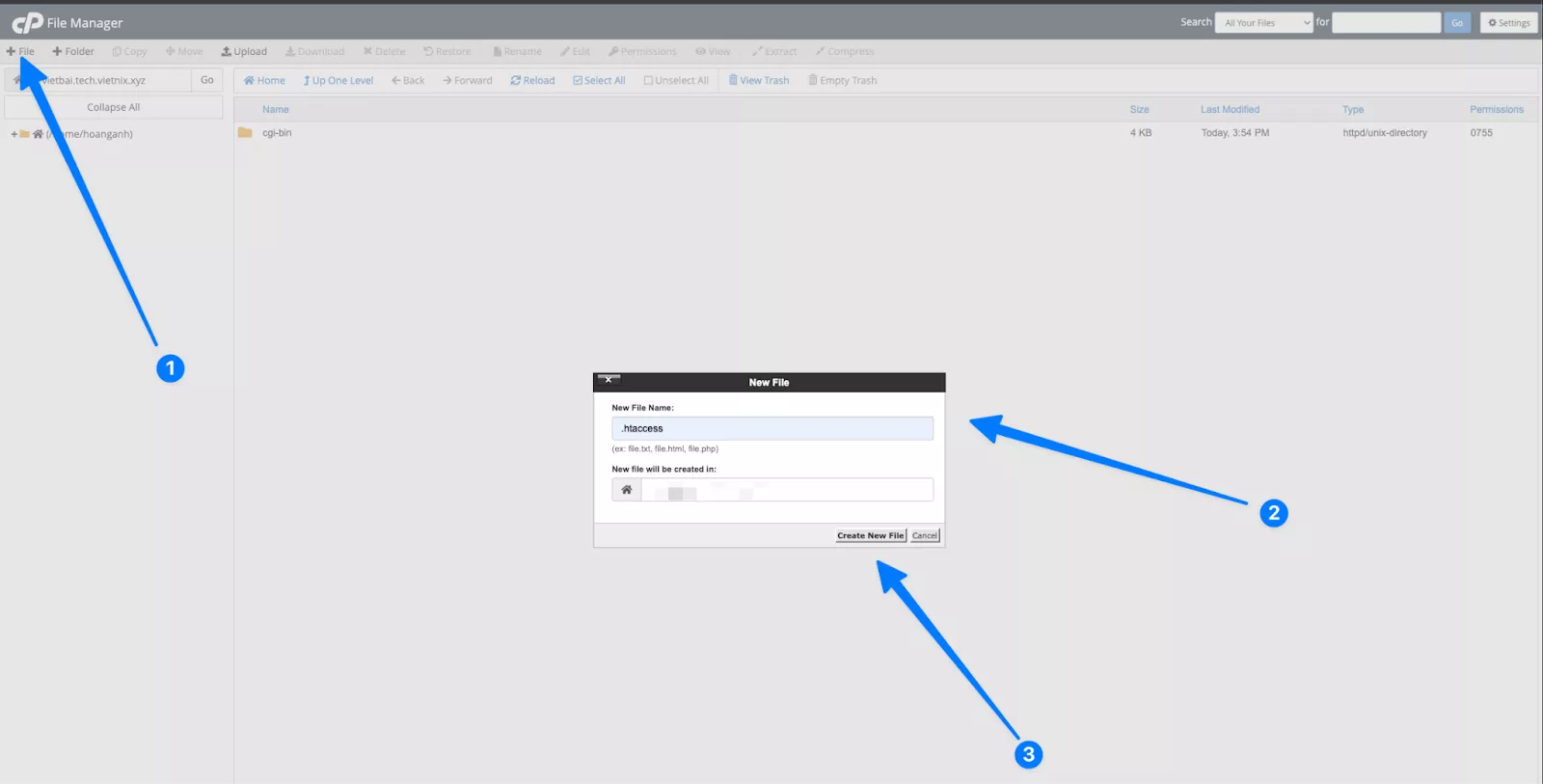Click the cgi-bin folder icon
The height and width of the screenshot is (784, 1543).
245,133
